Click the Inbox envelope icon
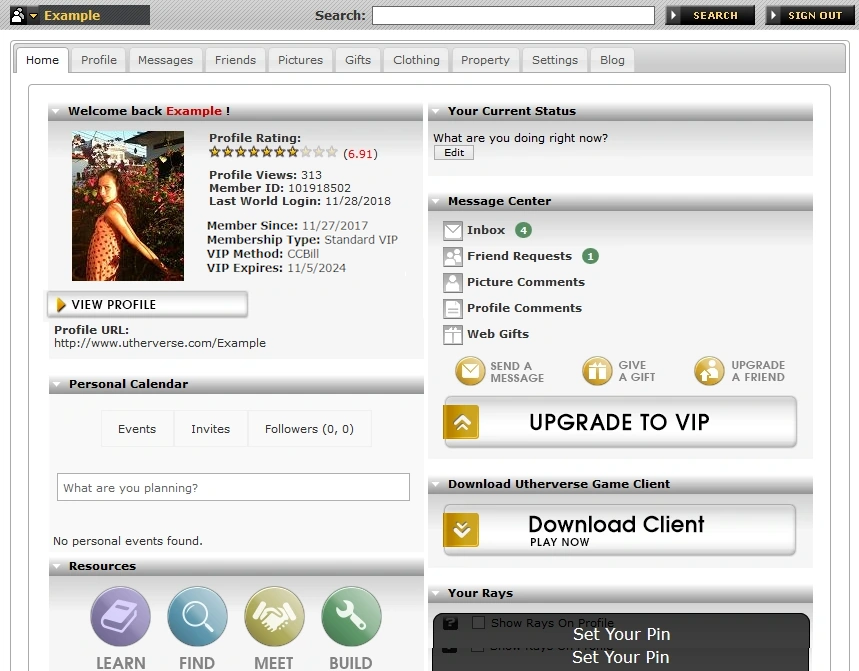Viewport: 859px width, 671px height. coord(453,231)
